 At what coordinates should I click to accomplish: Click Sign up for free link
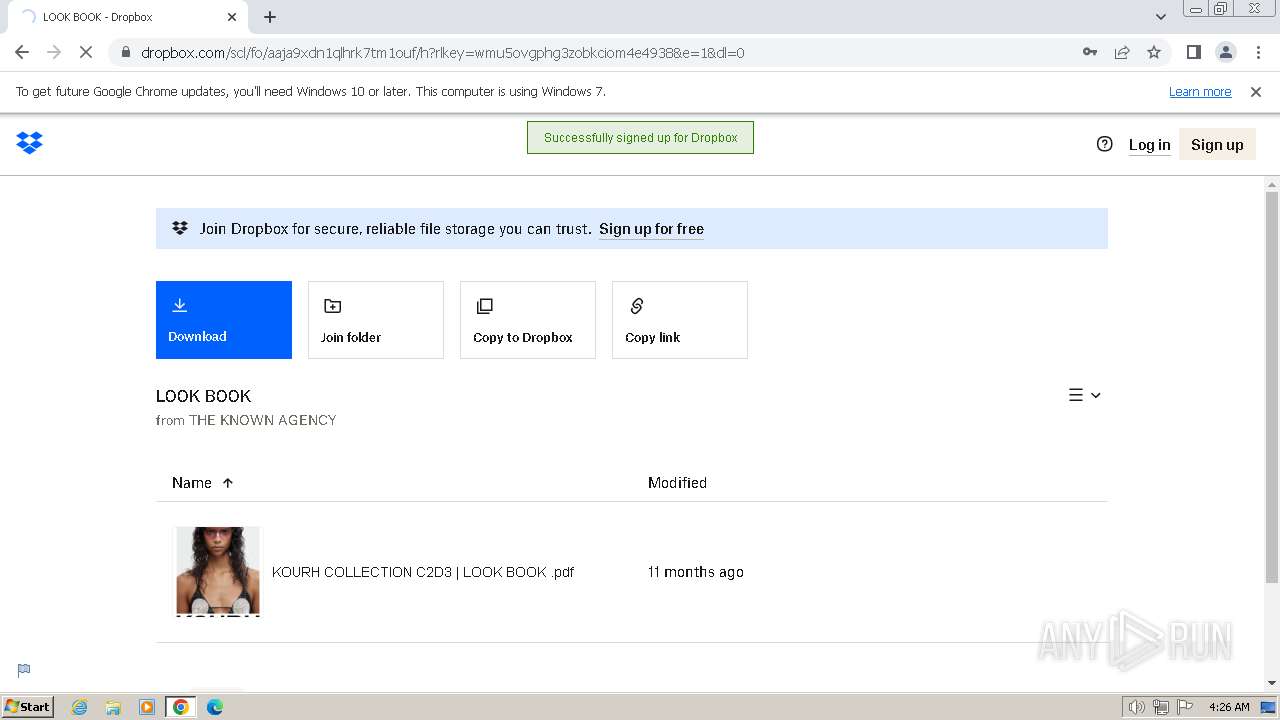(x=651, y=229)
